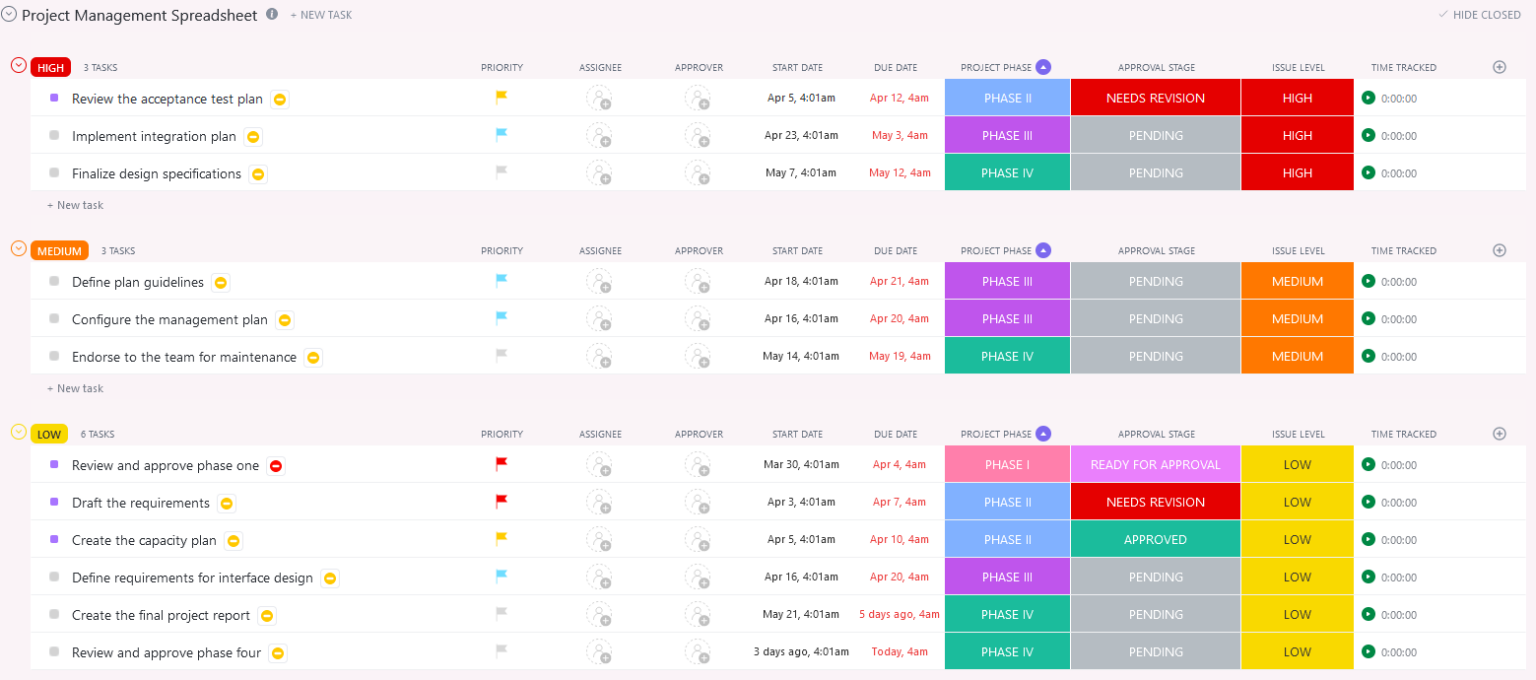
Task: Collapse the LOW priority group
Action: [x=18, y=430]
